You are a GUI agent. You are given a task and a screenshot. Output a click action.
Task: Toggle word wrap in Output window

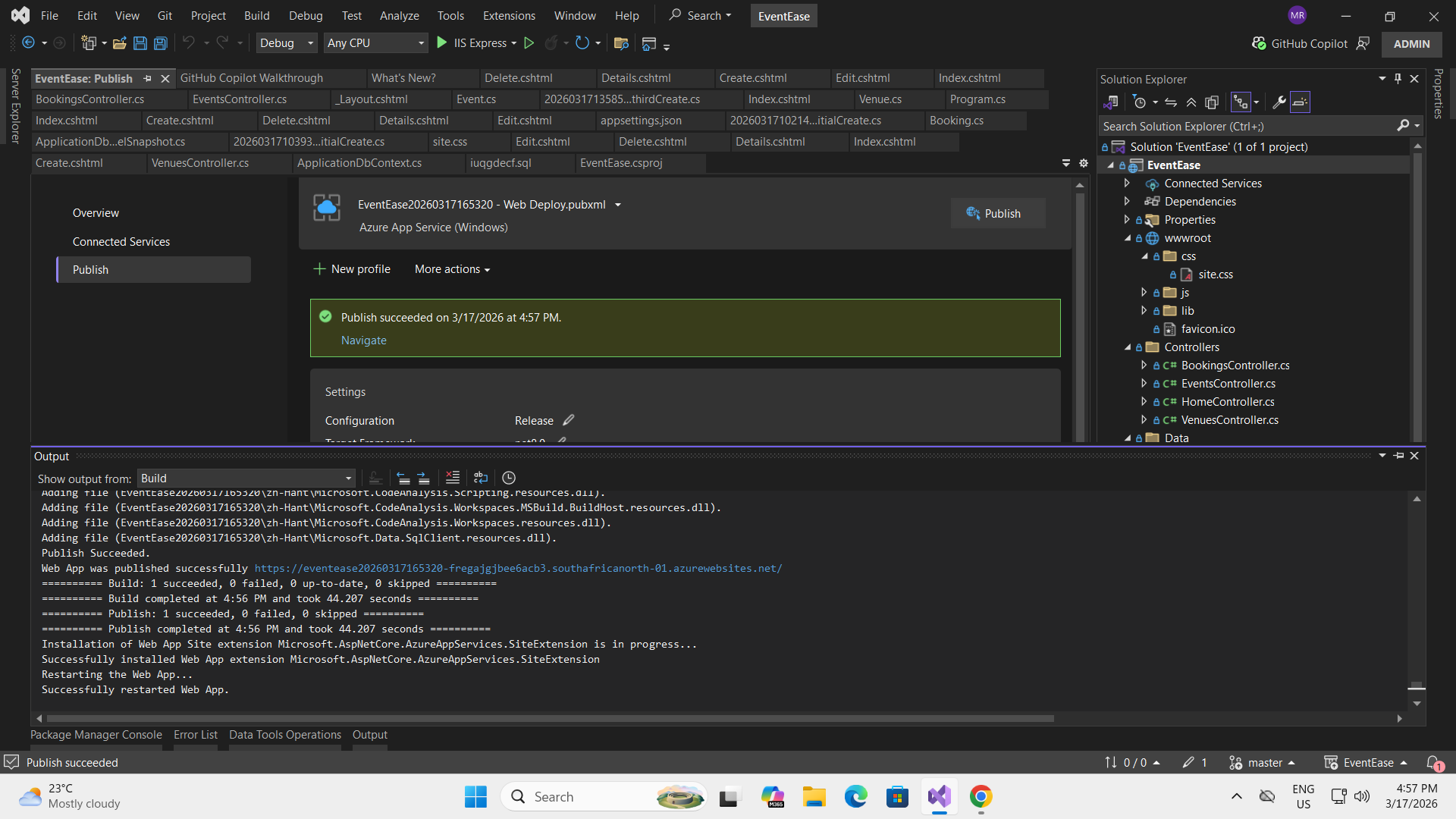coord(481,478)
